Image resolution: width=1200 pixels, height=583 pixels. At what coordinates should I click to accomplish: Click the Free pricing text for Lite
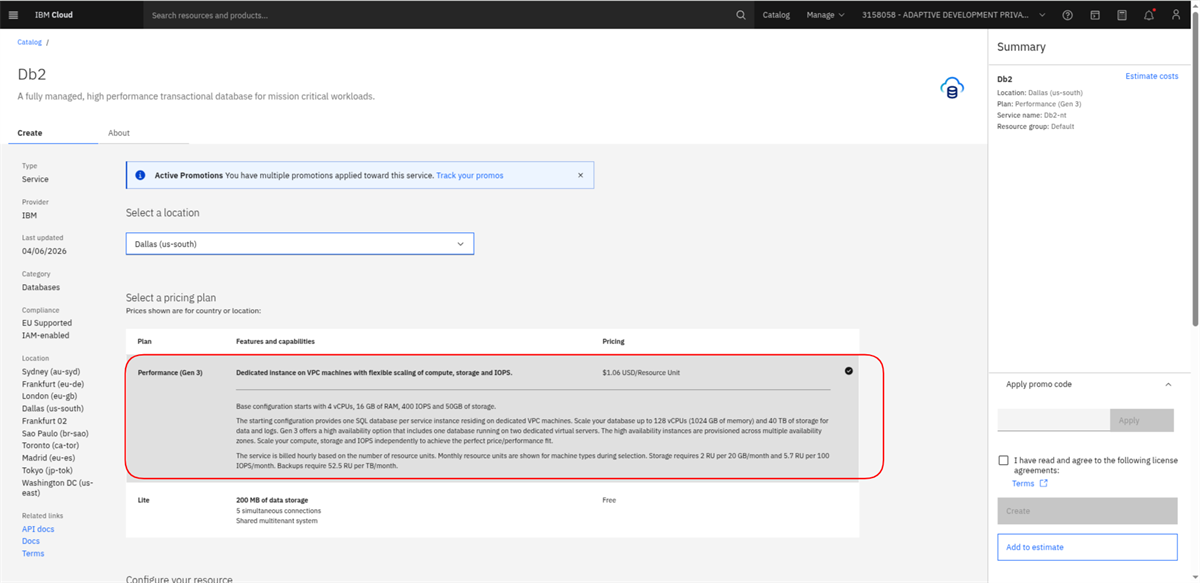[x=611, y=499]
